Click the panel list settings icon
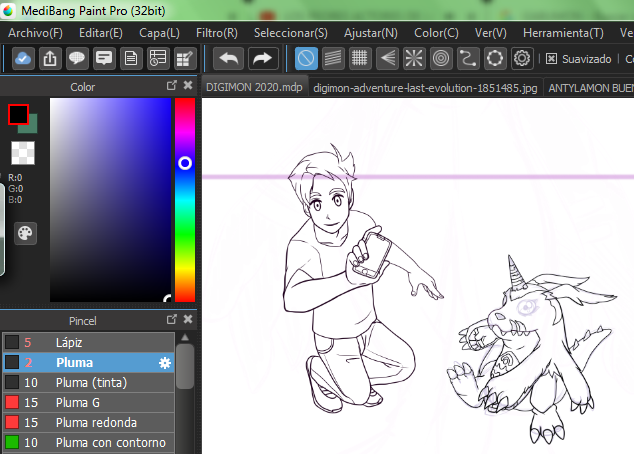634x454 pixels. pos(158,59)
